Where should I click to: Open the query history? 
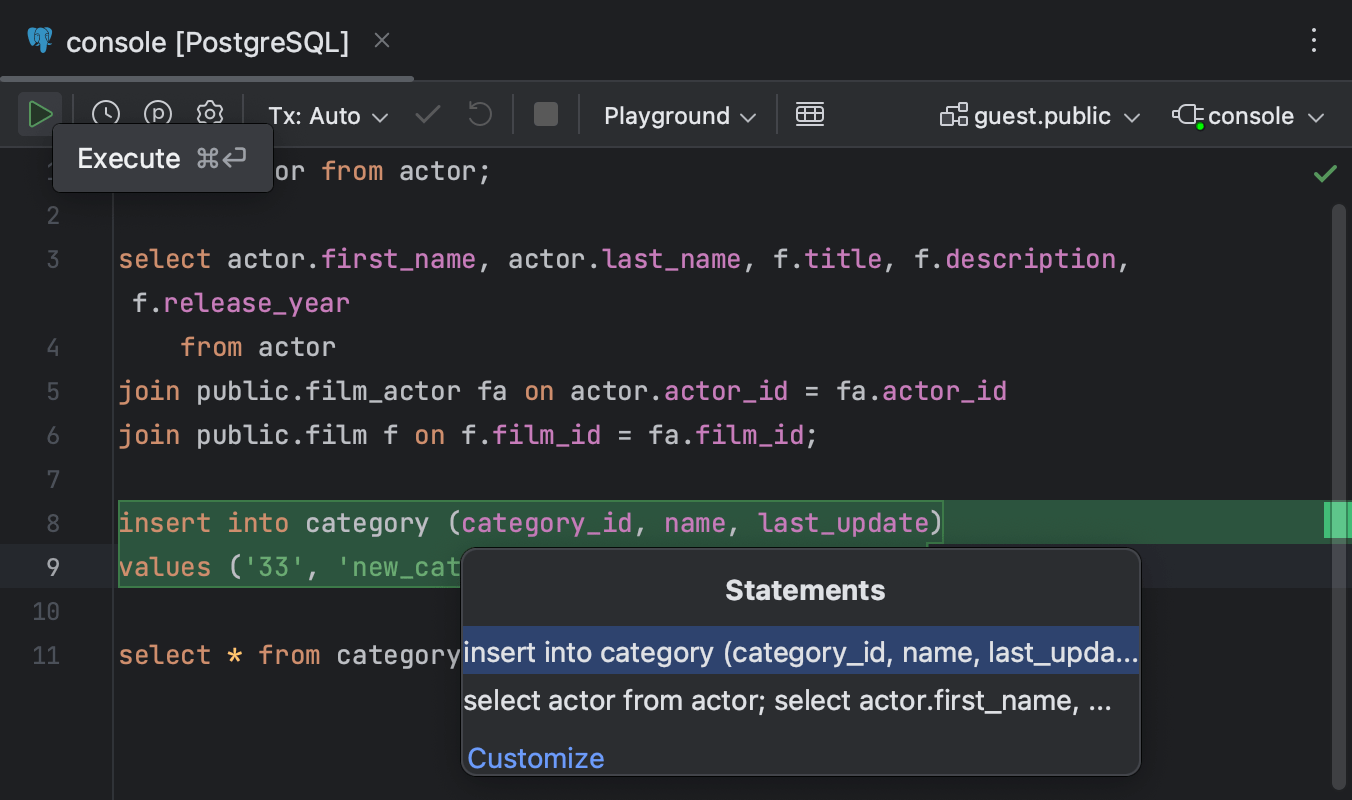coord(106,114)
